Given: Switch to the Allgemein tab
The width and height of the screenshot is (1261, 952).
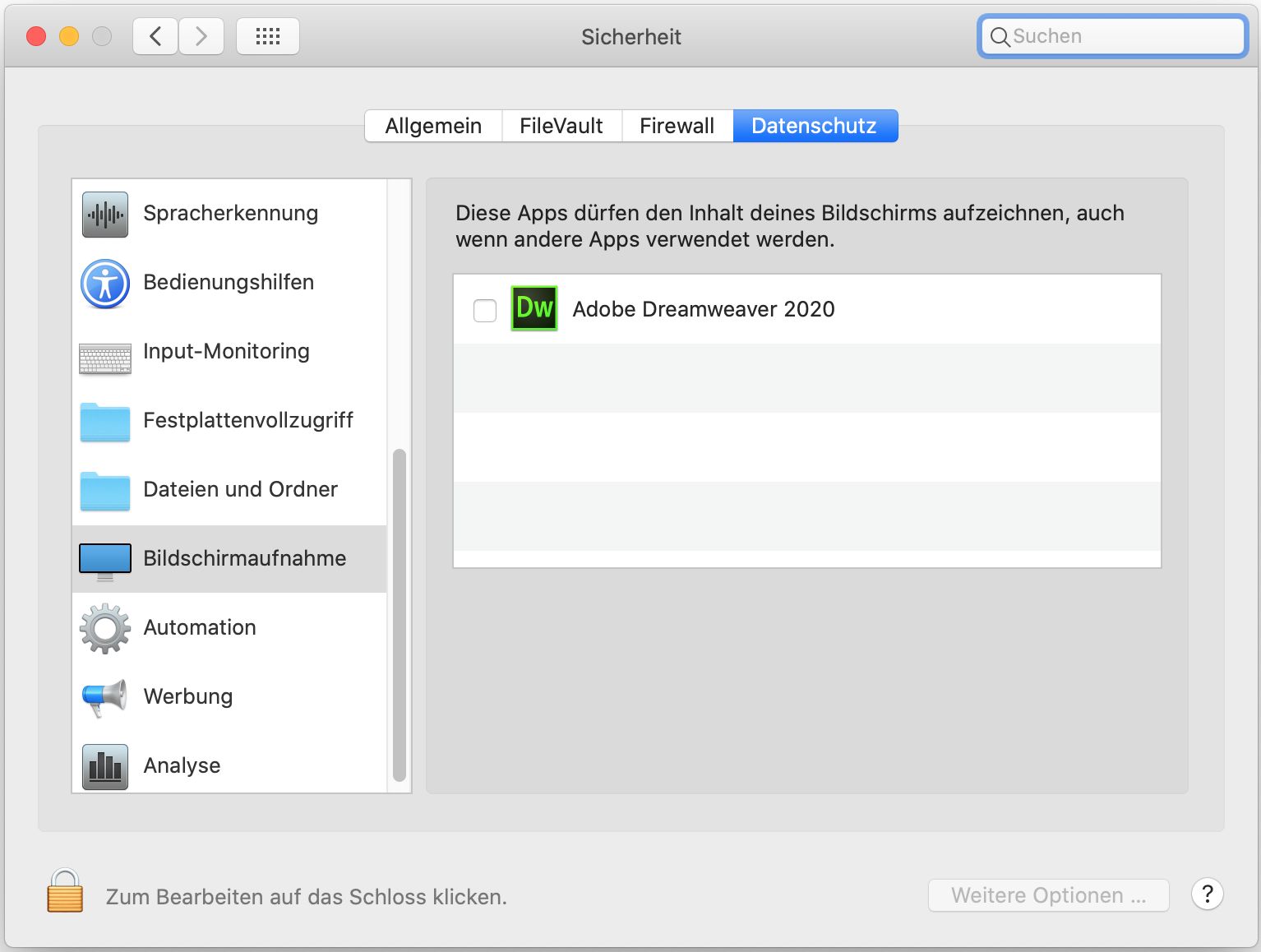Looking at the screenshot, I should [x=433, y=126].
